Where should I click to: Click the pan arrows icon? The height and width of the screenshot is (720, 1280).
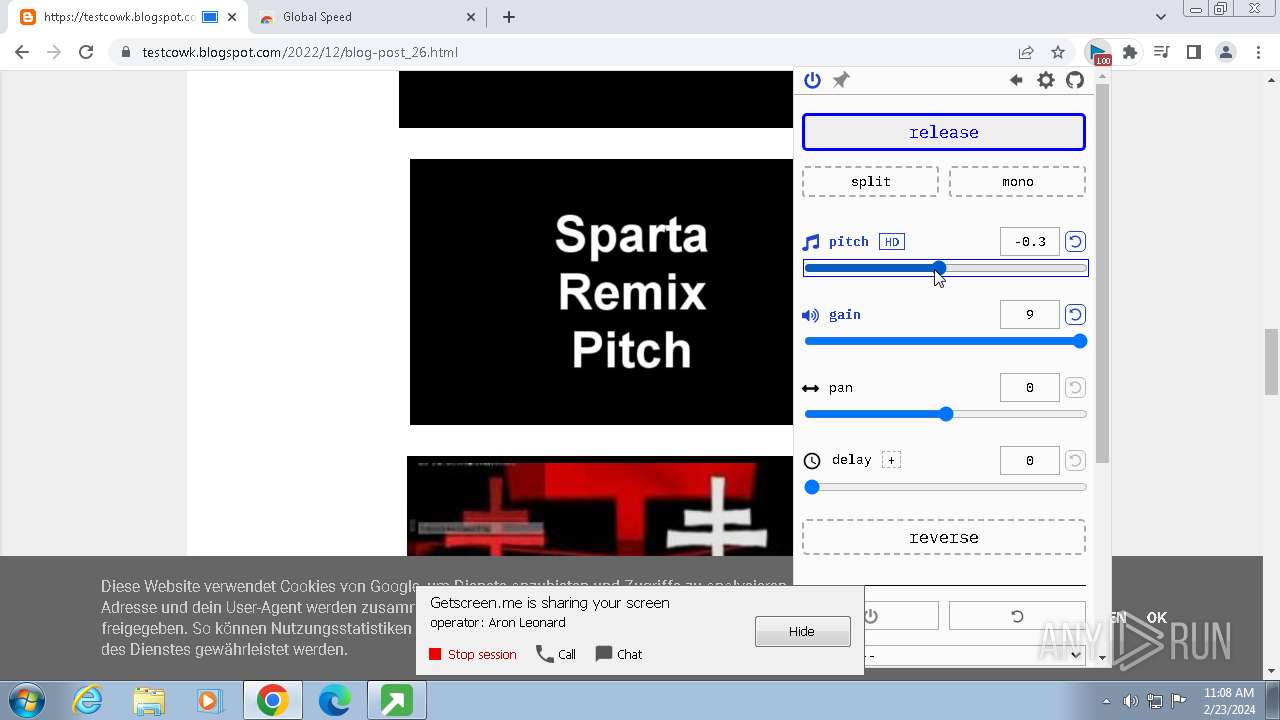pyautogui.click(x=811, y=388)
